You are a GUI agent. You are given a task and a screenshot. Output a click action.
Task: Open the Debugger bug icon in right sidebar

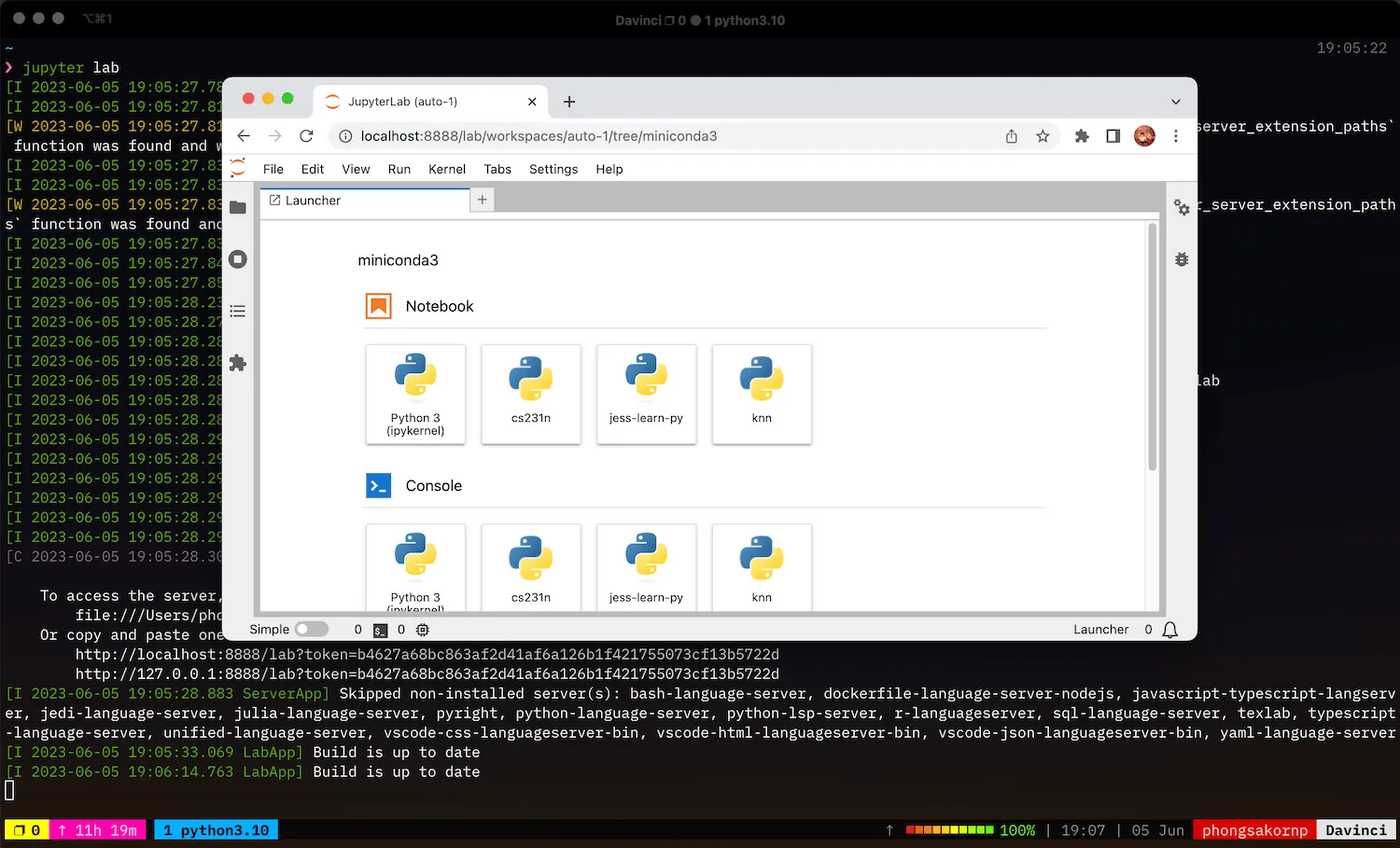pyautogui.click(x=1182, y=259)
